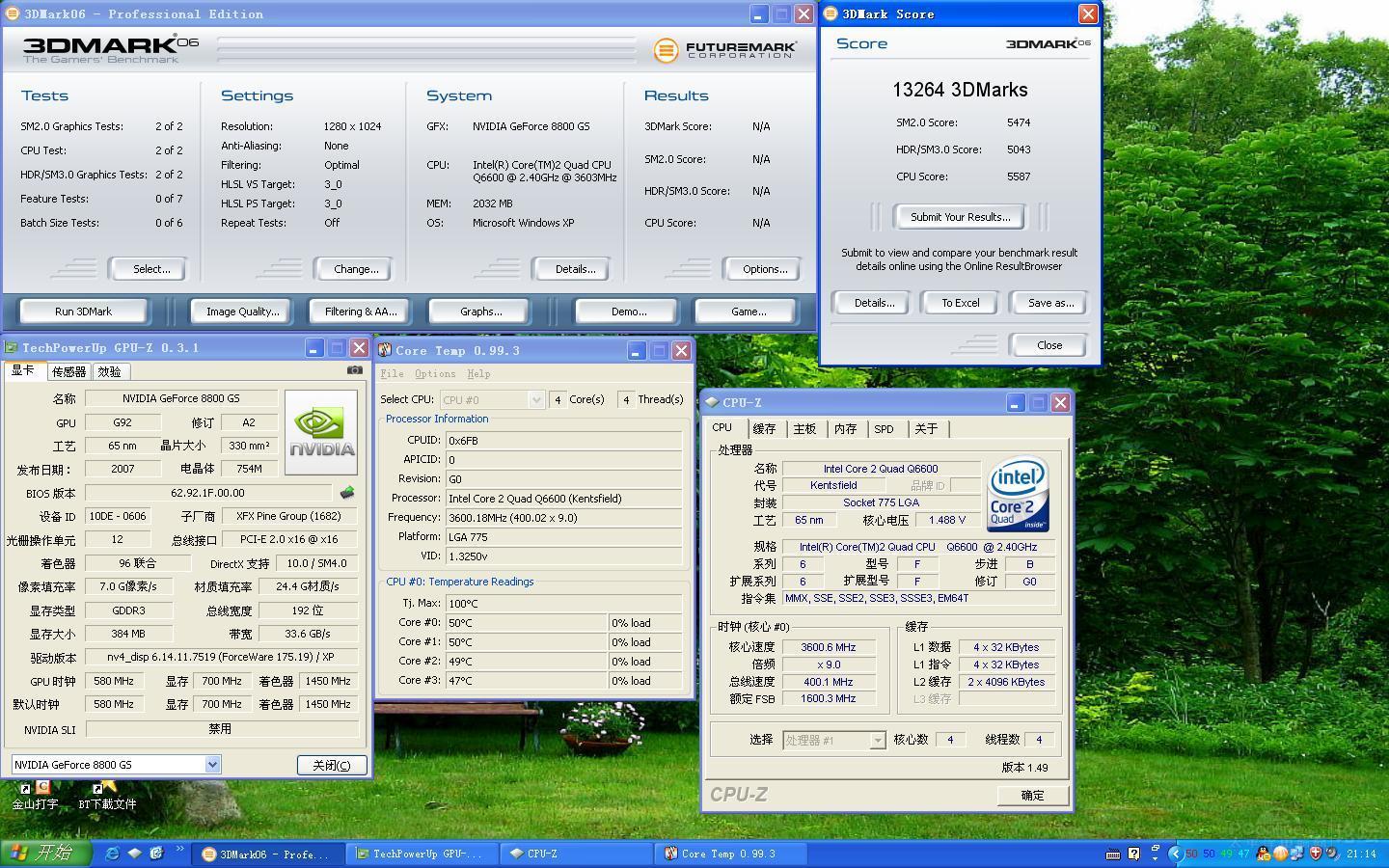The height and width of the screenshot is (868, 1389).
Task: Open the Select CPU dropdown in Core Temp
Action: coord(536,399)
